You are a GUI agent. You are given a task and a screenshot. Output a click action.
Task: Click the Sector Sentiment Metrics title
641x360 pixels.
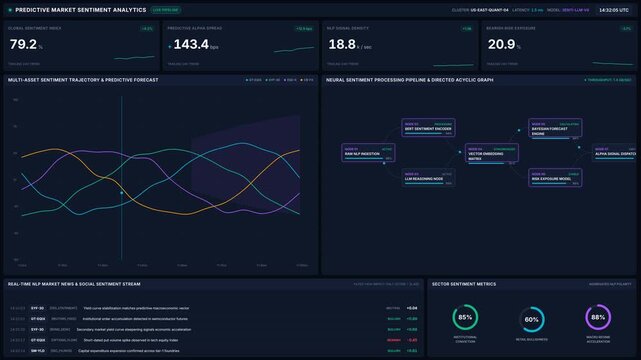click(x=464, y=284)
